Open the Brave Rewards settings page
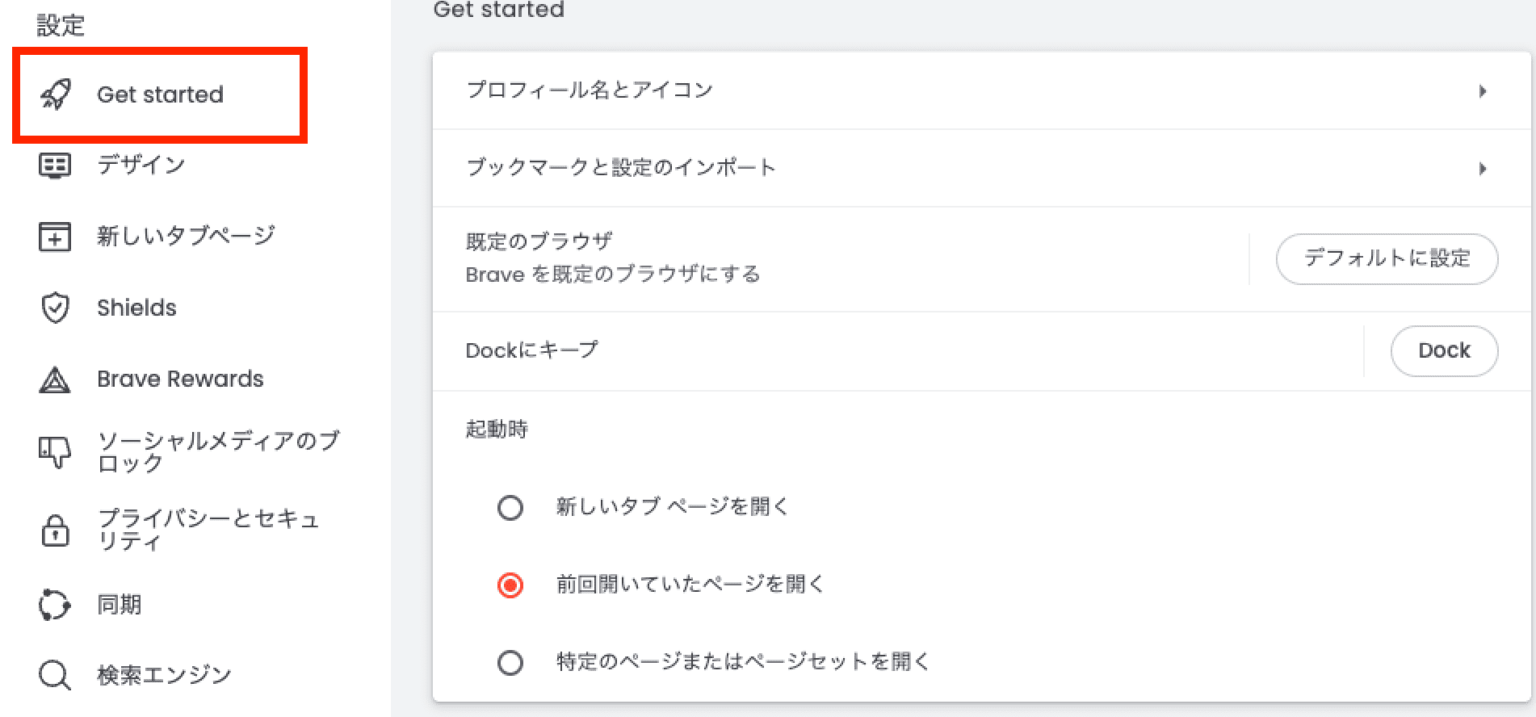Image resolution: width=1536 pixels, height=717 pixels. pos(180,379)
